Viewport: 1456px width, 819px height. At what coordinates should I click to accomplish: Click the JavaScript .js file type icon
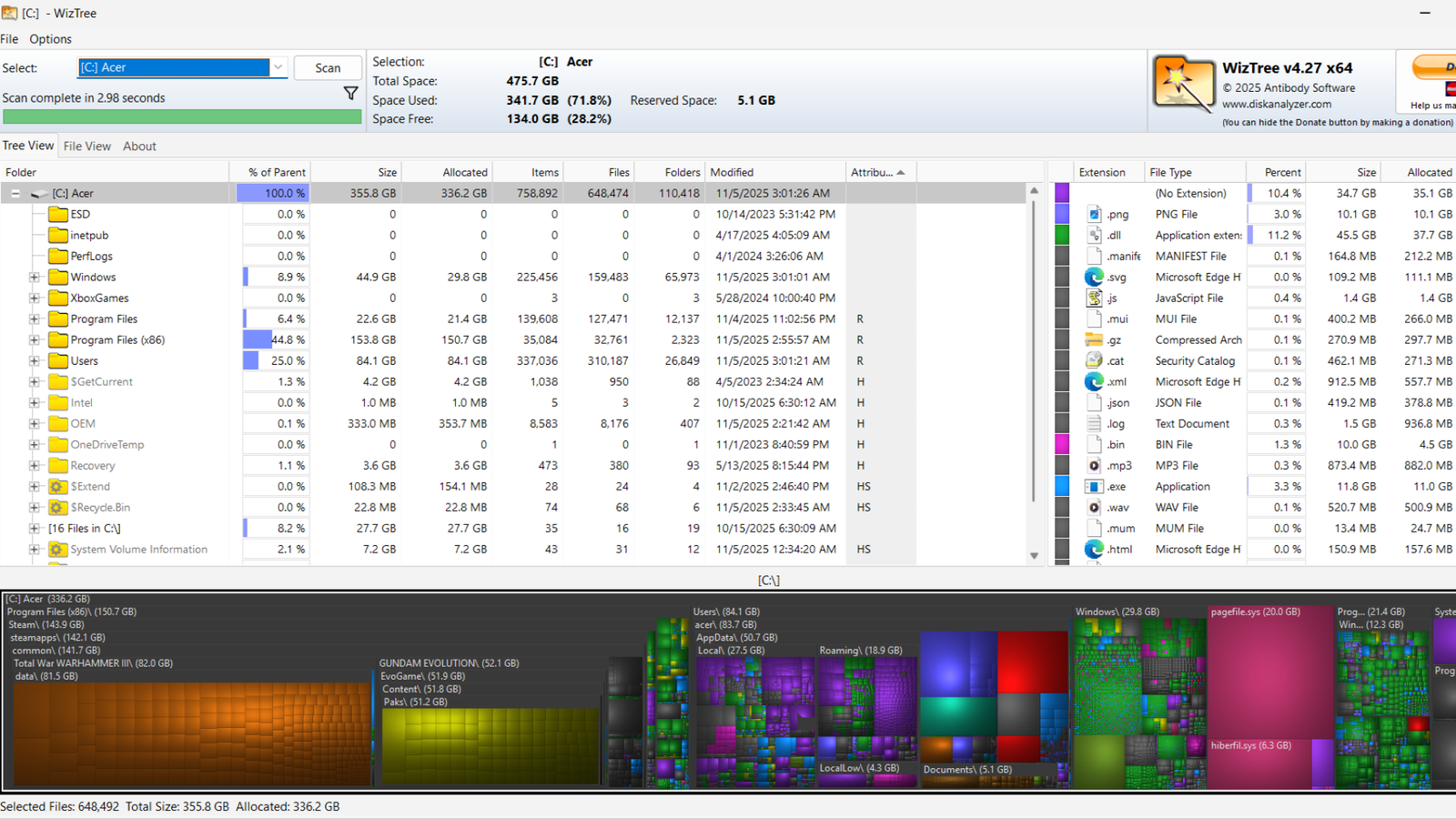tap(1094, 298)
